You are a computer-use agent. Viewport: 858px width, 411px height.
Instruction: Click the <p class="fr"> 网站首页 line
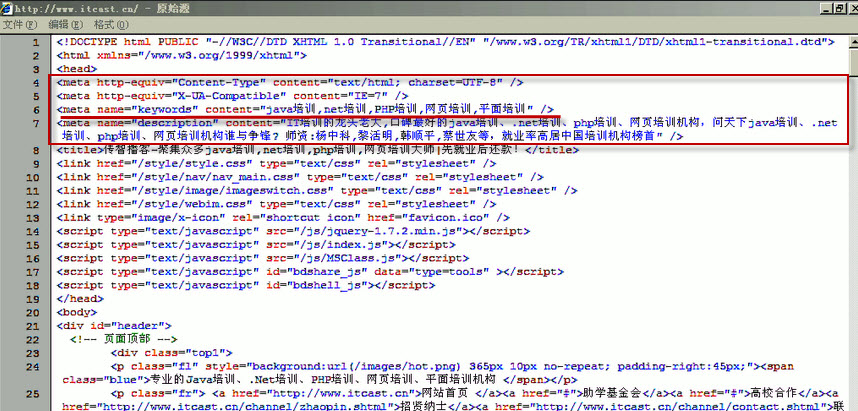tap(475, 392)
